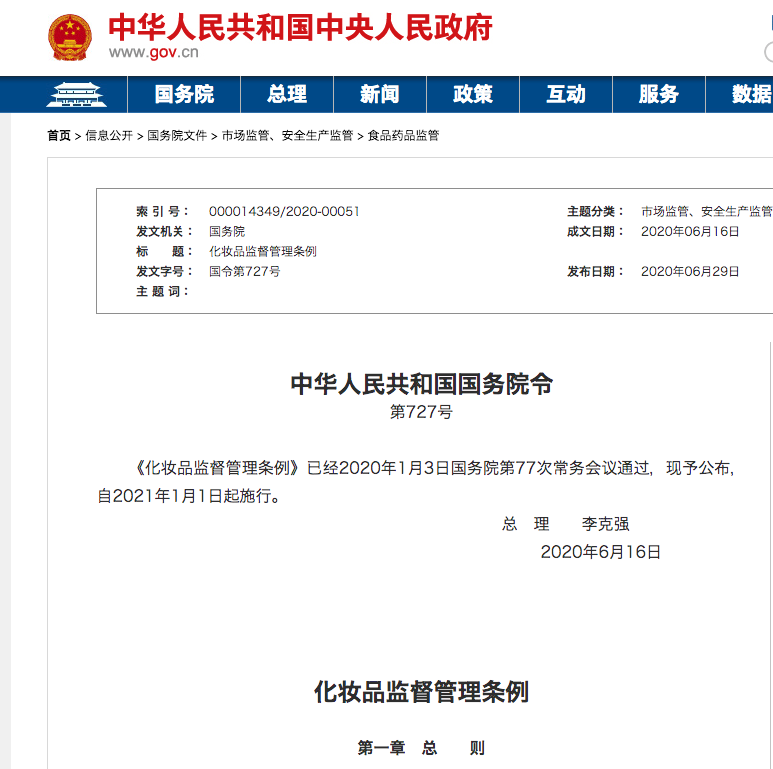Go to the 新闻 section
Image resolution: width=773 pixels, height=769 pixels.
[380, 94]
